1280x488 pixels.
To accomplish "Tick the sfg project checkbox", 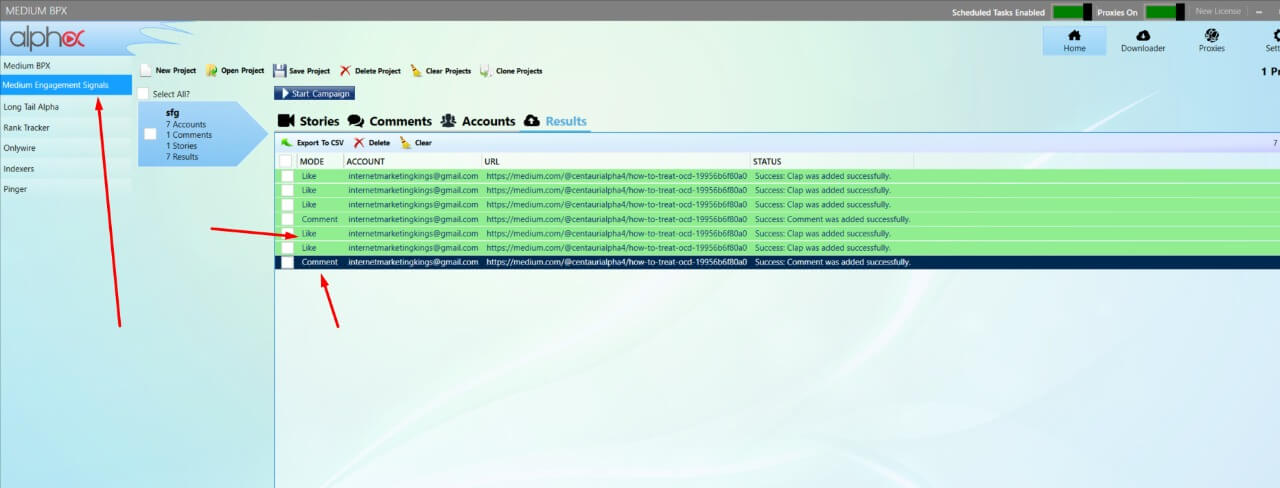I will click(150, 134).
